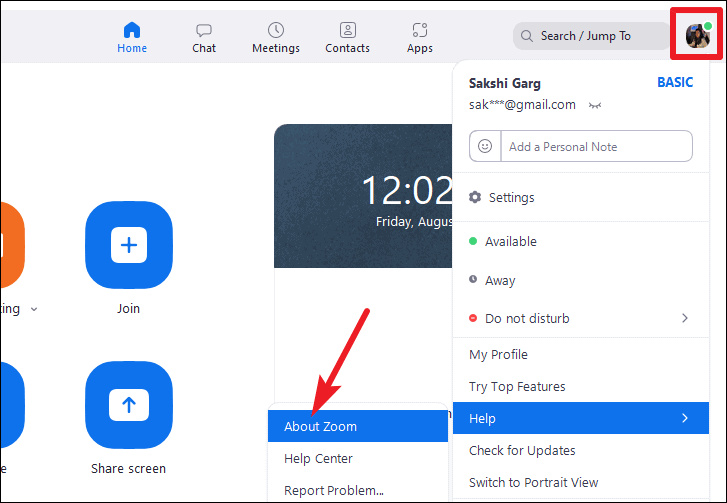This screenshot has width=727, height=503.
Task: Open Help Center from submenu
Action: (357, 458)
